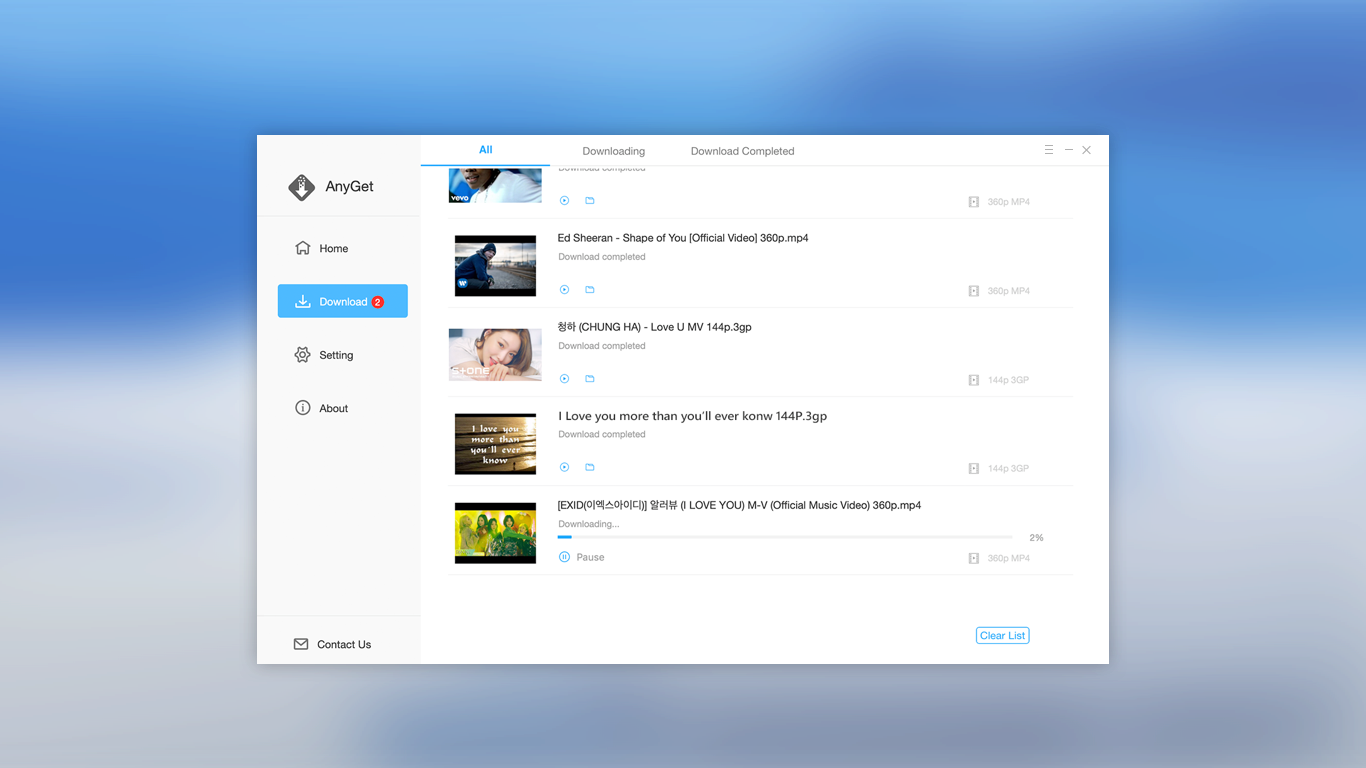Click I love you more thumbnail
Screen dimensions: 1366x768
tap(495, 444)
